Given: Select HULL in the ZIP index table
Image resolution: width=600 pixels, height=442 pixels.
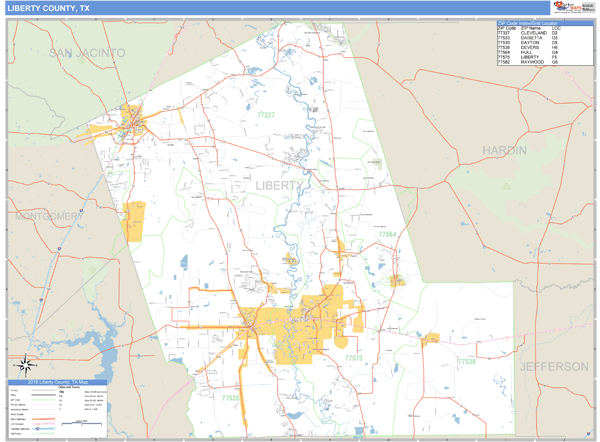Looking at the screenshot, I should tap(527, 52).
